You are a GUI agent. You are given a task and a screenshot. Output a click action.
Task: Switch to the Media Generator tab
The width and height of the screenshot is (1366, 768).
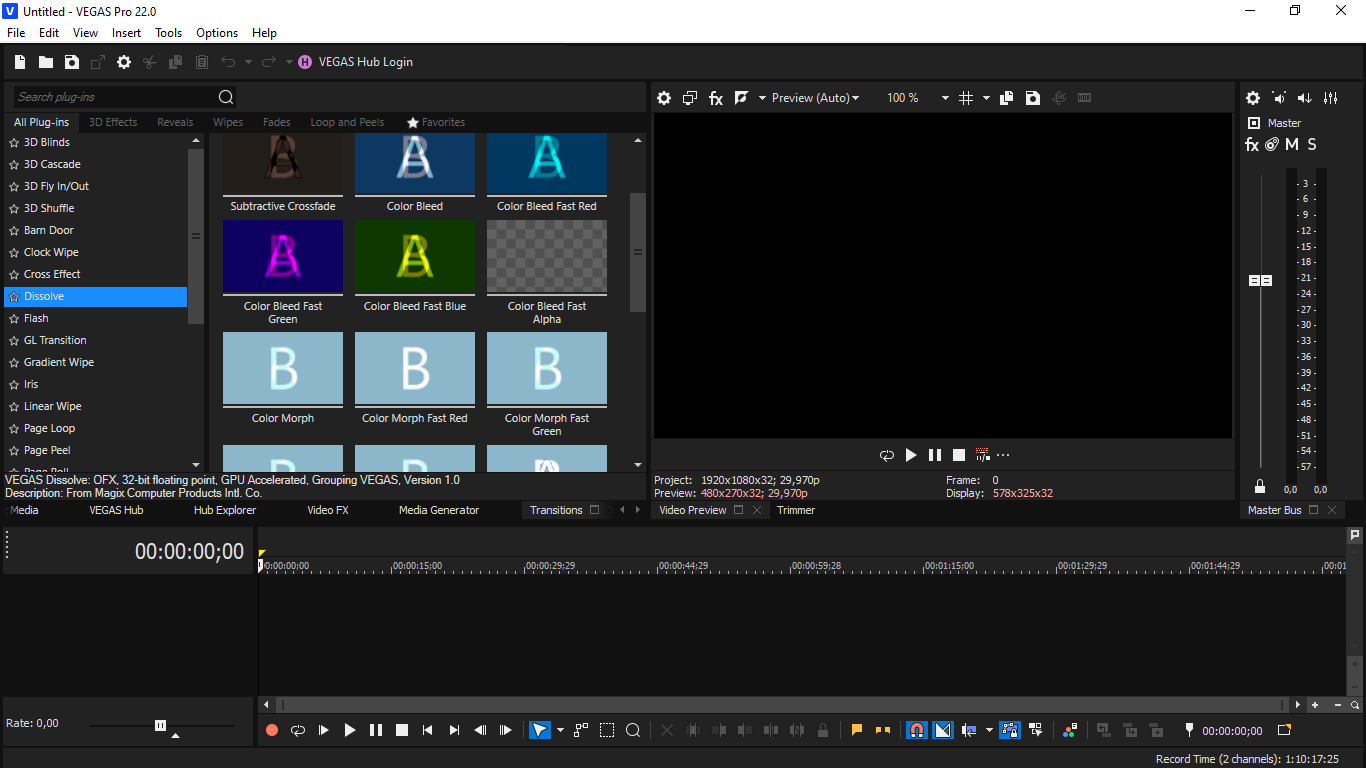tap(439, 510)
